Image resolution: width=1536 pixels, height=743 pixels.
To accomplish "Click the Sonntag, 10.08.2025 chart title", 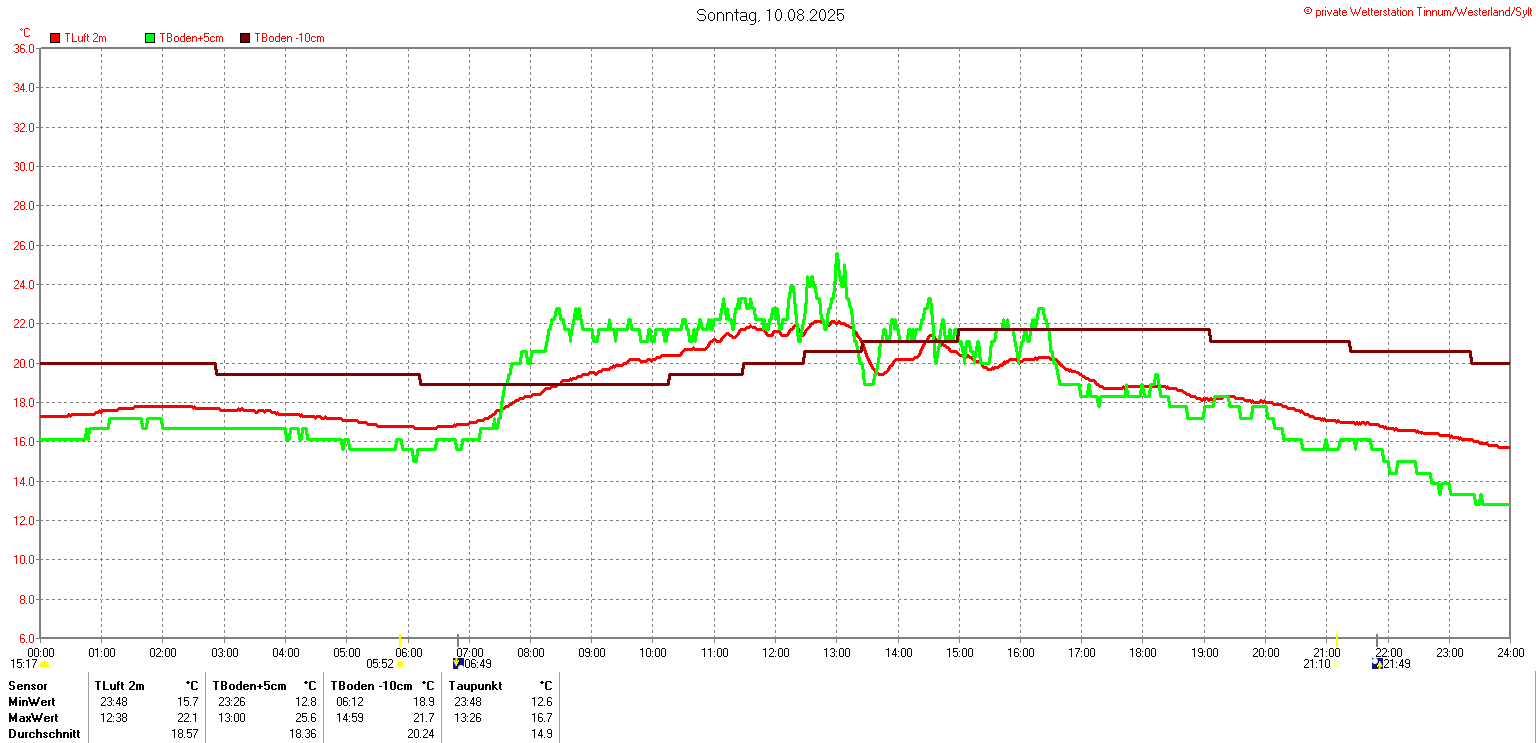I will (770, 15).
